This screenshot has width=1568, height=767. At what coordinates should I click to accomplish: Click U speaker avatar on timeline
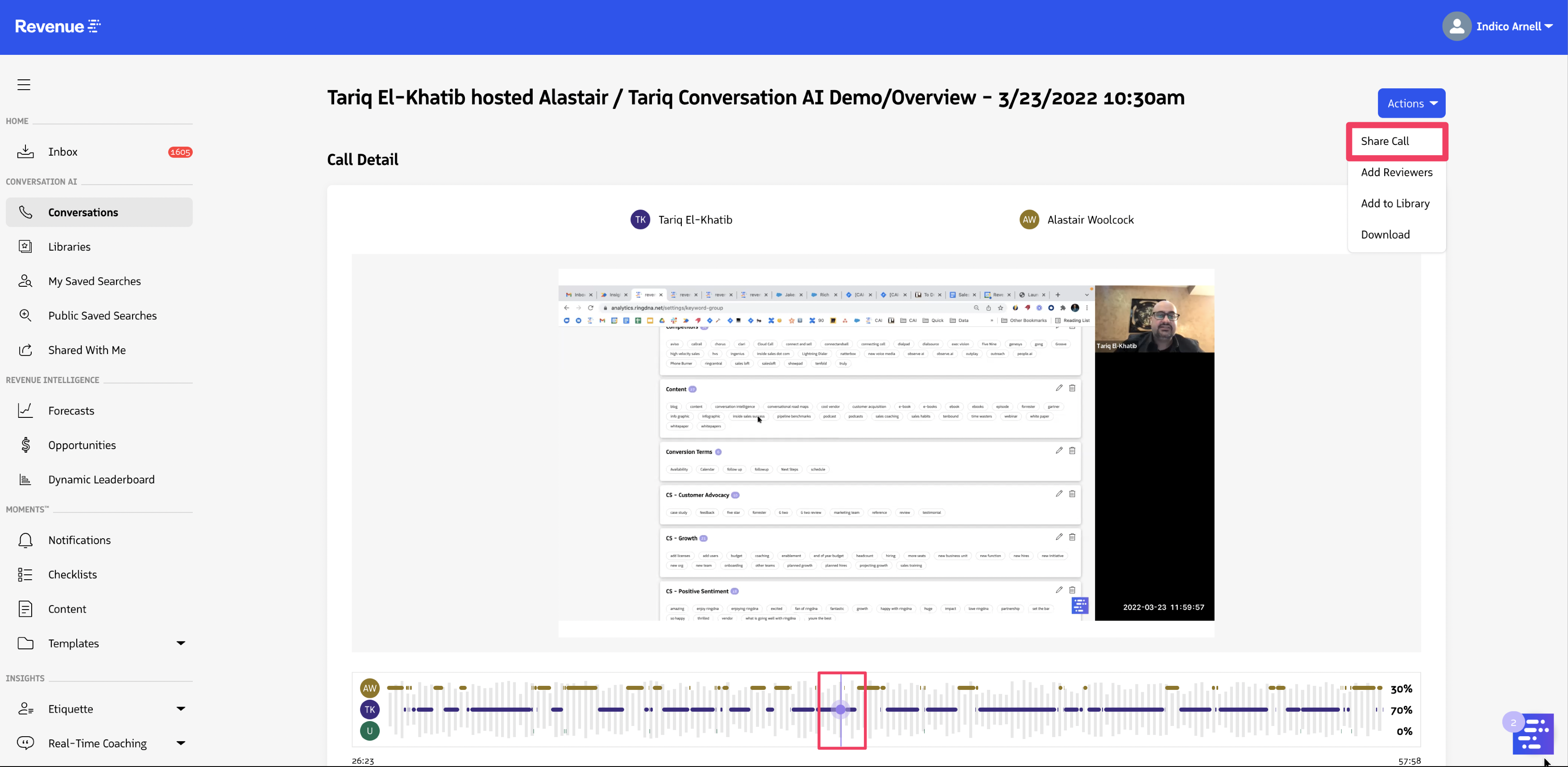[369, 730]
